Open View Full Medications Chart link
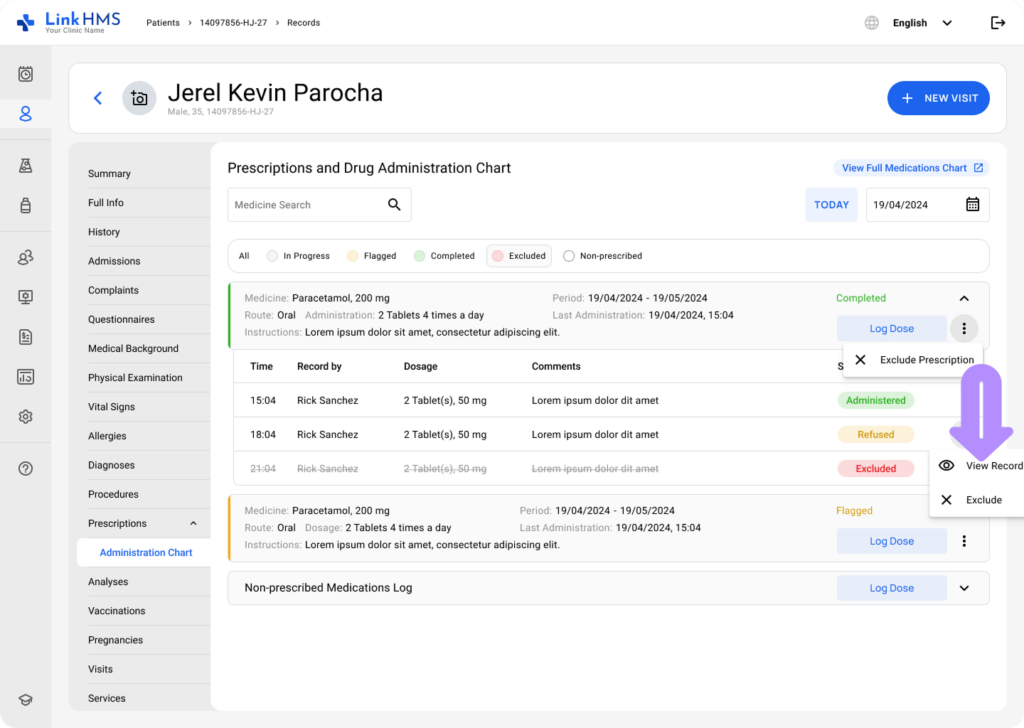Viewport: 1024px width, 728px height. click(x=911, y=168)
